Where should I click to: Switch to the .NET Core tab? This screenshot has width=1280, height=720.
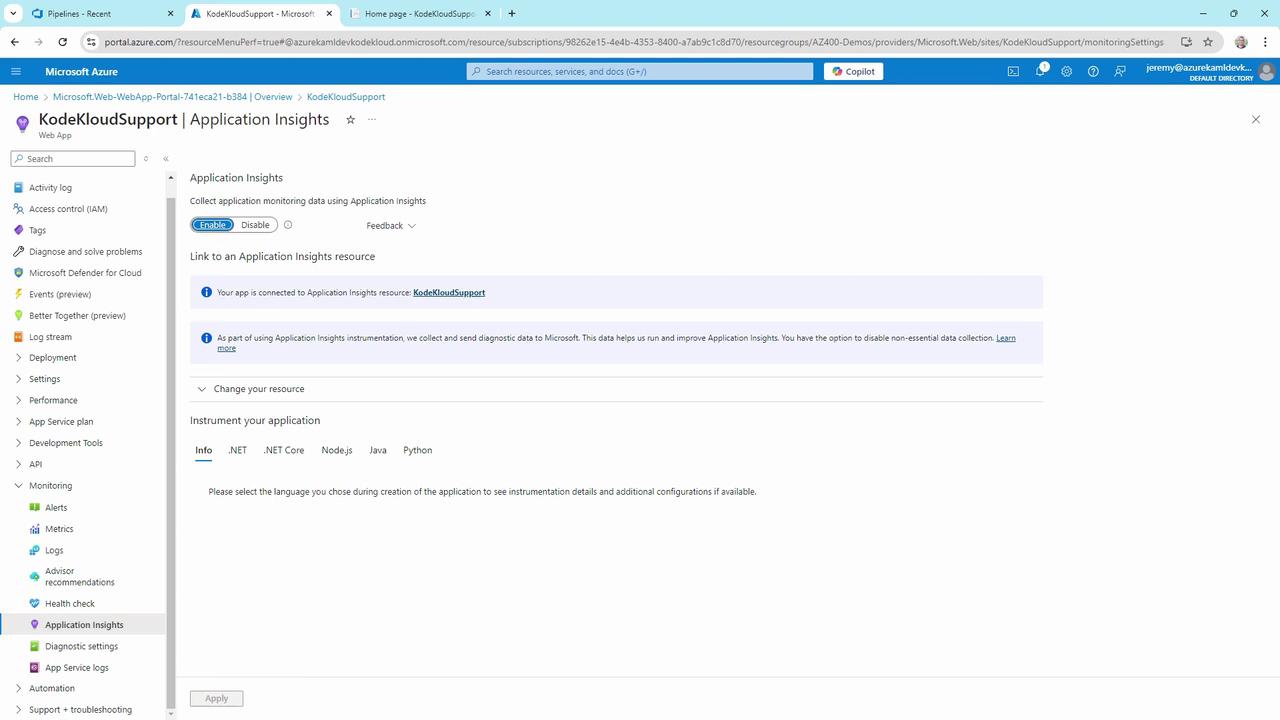click(x=284, y=450)
